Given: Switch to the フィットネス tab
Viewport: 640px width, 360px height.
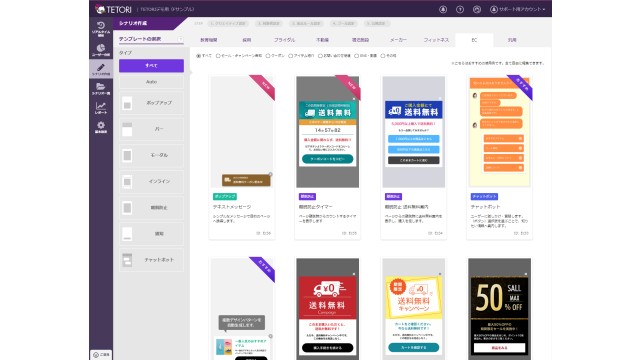Looking at the screenshot, I should (436, 40).
